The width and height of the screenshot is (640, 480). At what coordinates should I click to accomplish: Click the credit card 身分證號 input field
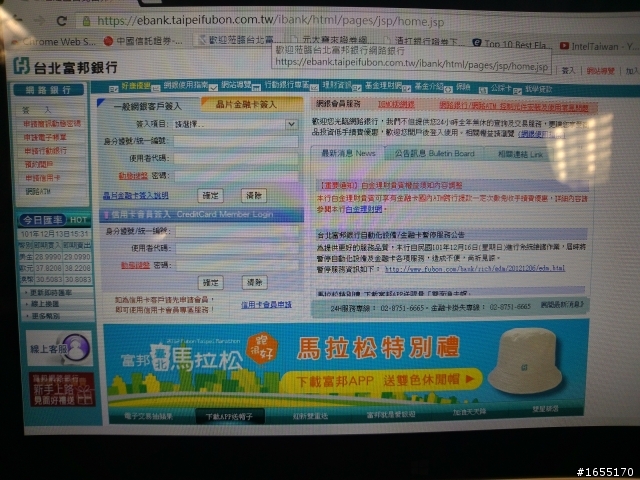(237, 231)
